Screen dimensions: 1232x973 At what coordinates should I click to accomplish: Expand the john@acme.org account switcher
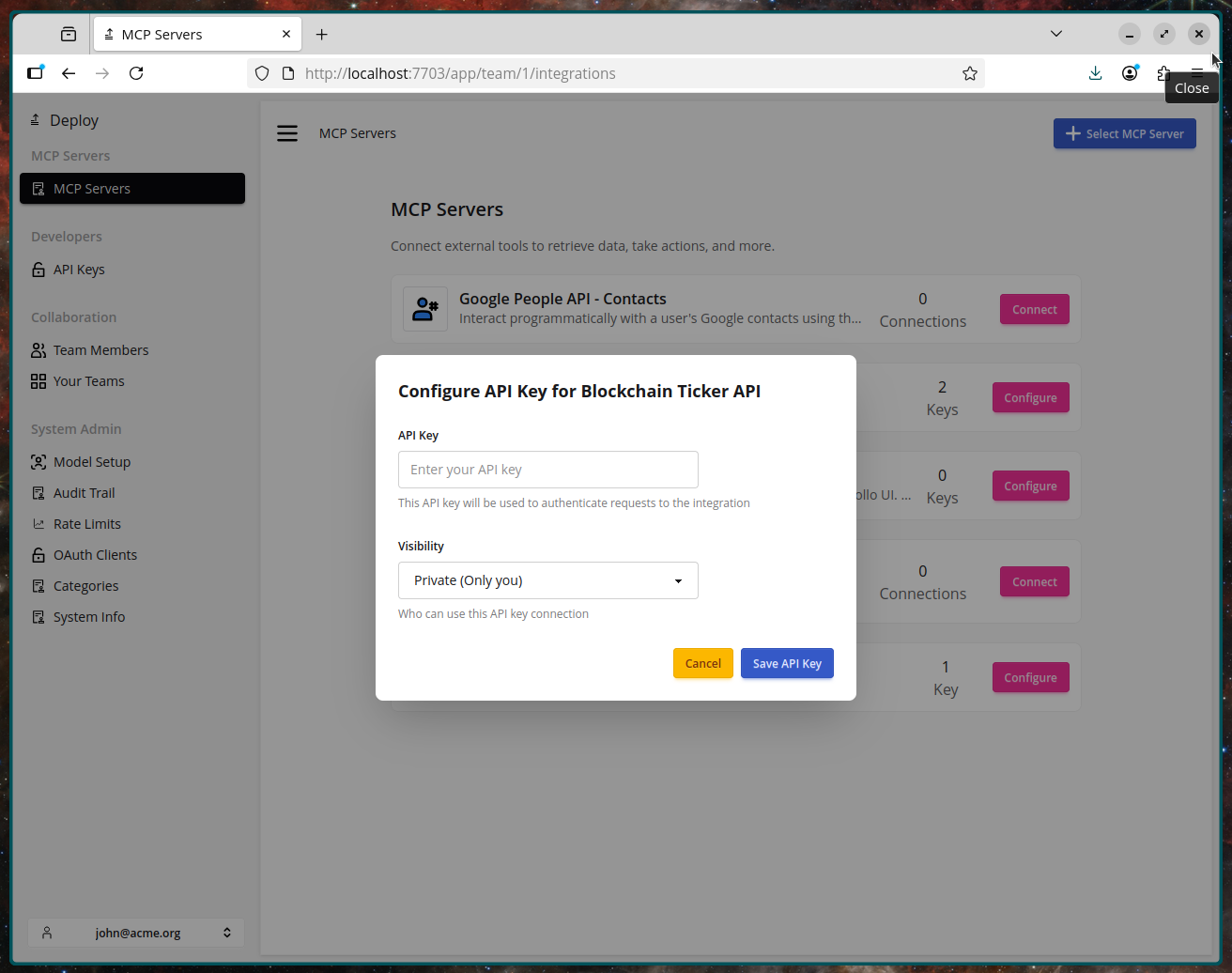136,933
